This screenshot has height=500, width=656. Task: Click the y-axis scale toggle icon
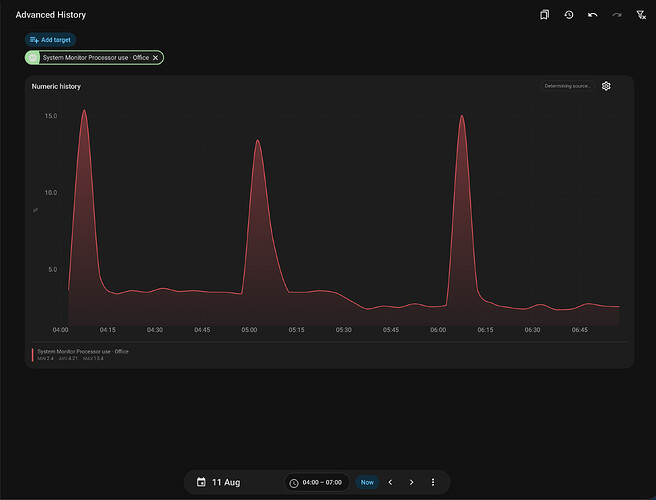(x=36, y=210)
